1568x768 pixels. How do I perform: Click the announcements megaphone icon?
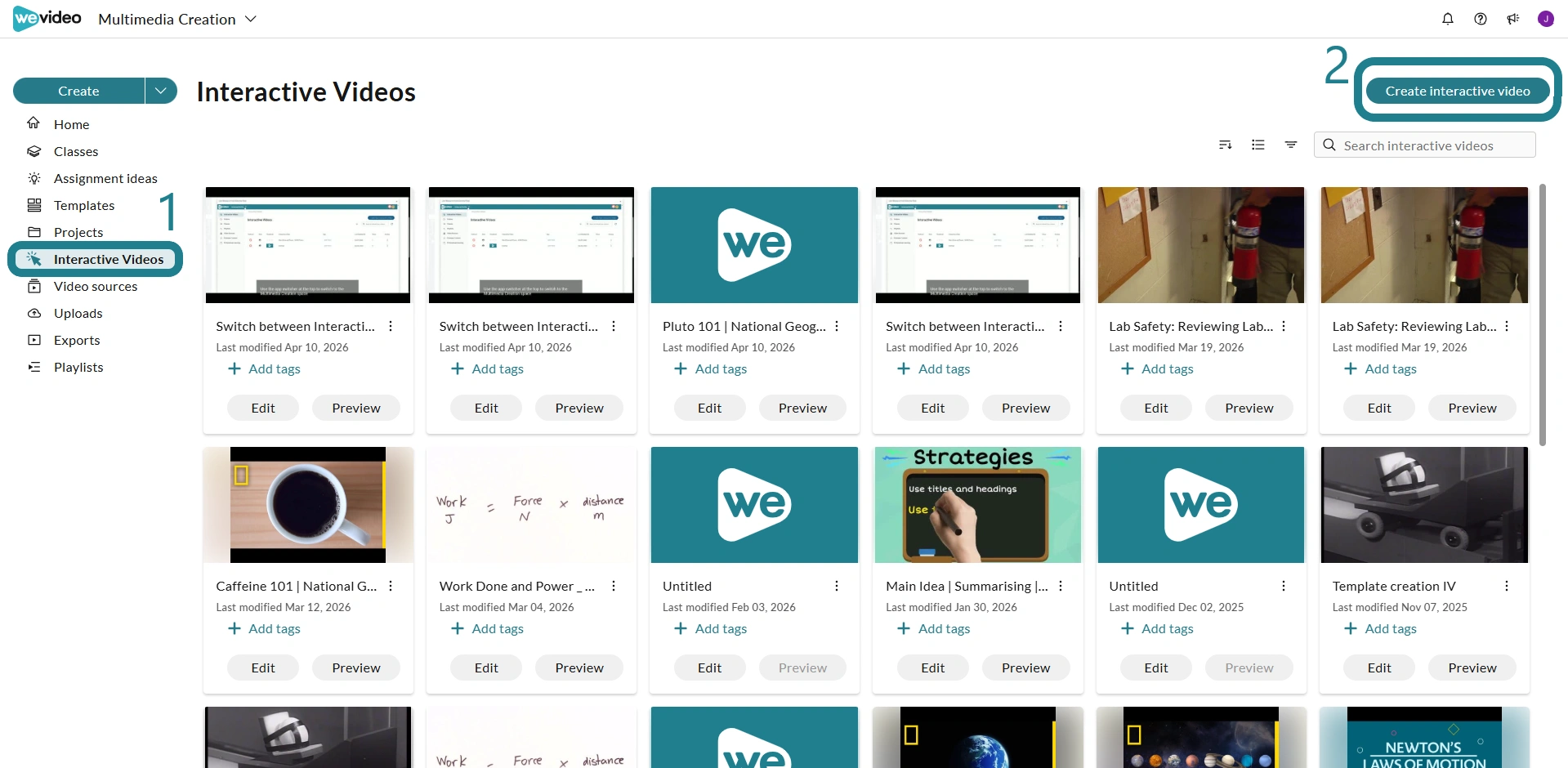tap(1512, 19)
